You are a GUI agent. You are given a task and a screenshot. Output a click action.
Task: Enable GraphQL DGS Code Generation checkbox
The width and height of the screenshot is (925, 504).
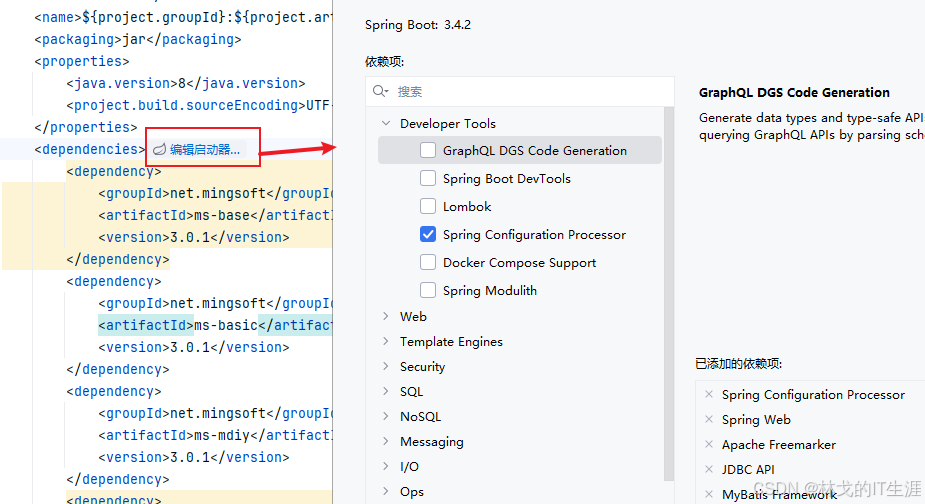point(428,150)
